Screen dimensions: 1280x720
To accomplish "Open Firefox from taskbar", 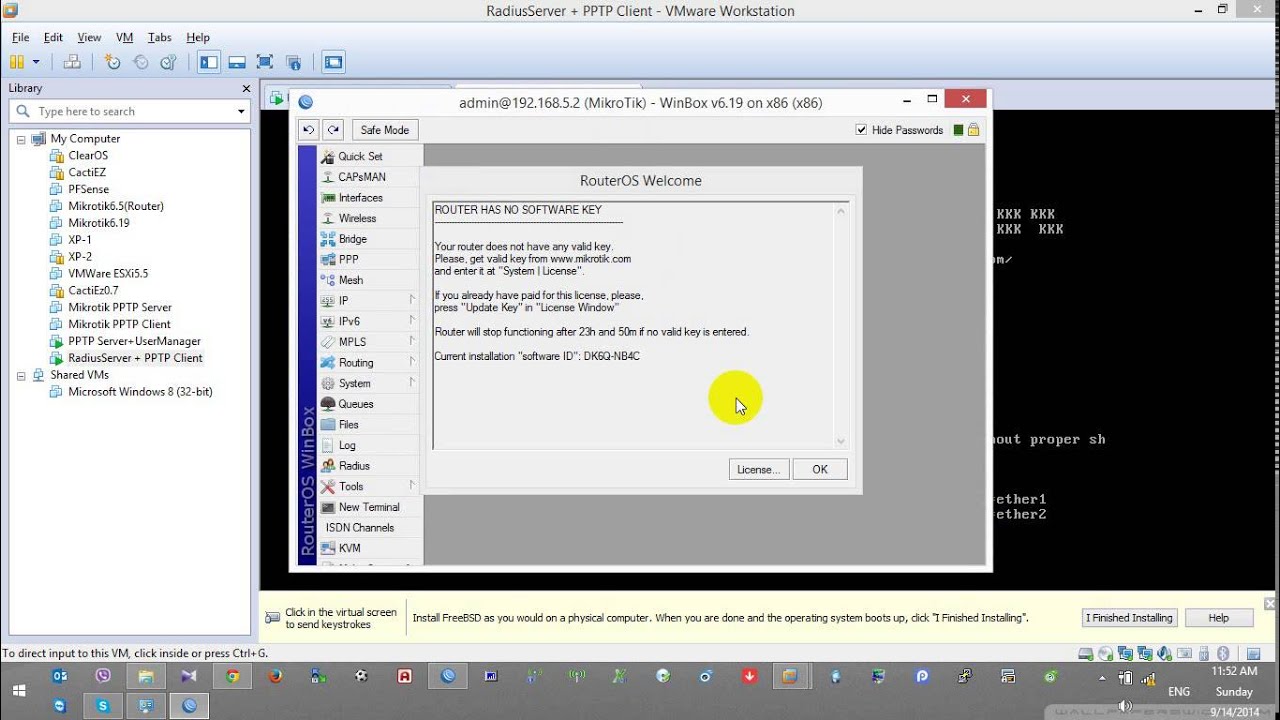I will click(x=275, y=676).
